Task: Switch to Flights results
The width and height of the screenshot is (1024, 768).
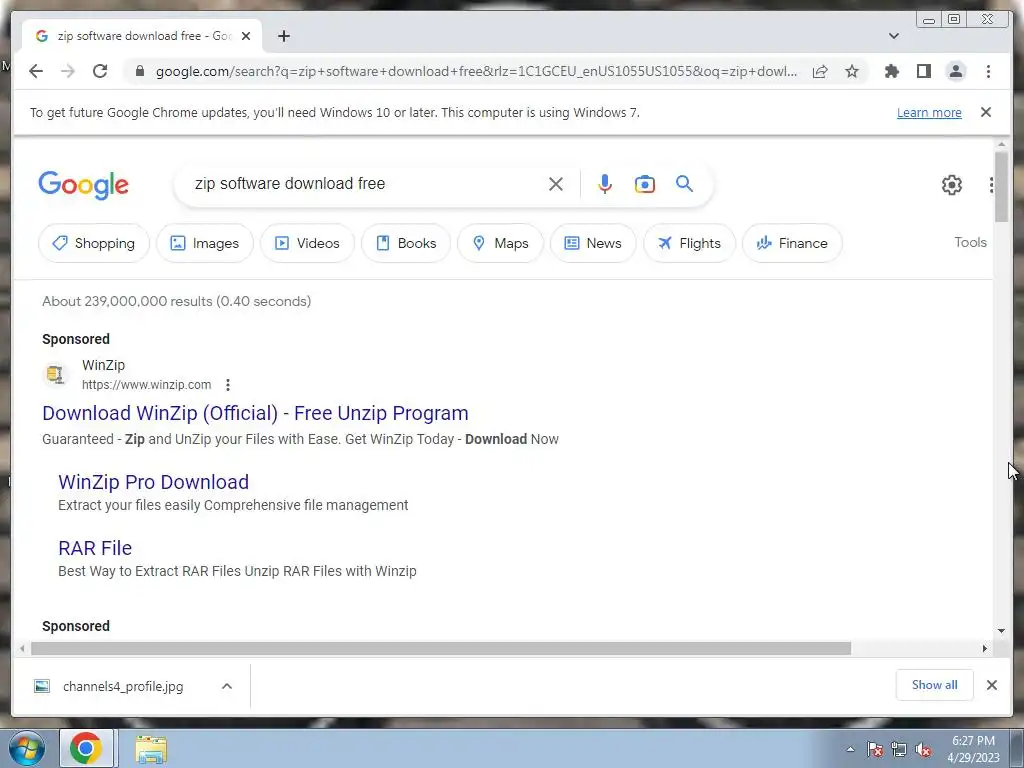Action: click(x=689, y=243)
